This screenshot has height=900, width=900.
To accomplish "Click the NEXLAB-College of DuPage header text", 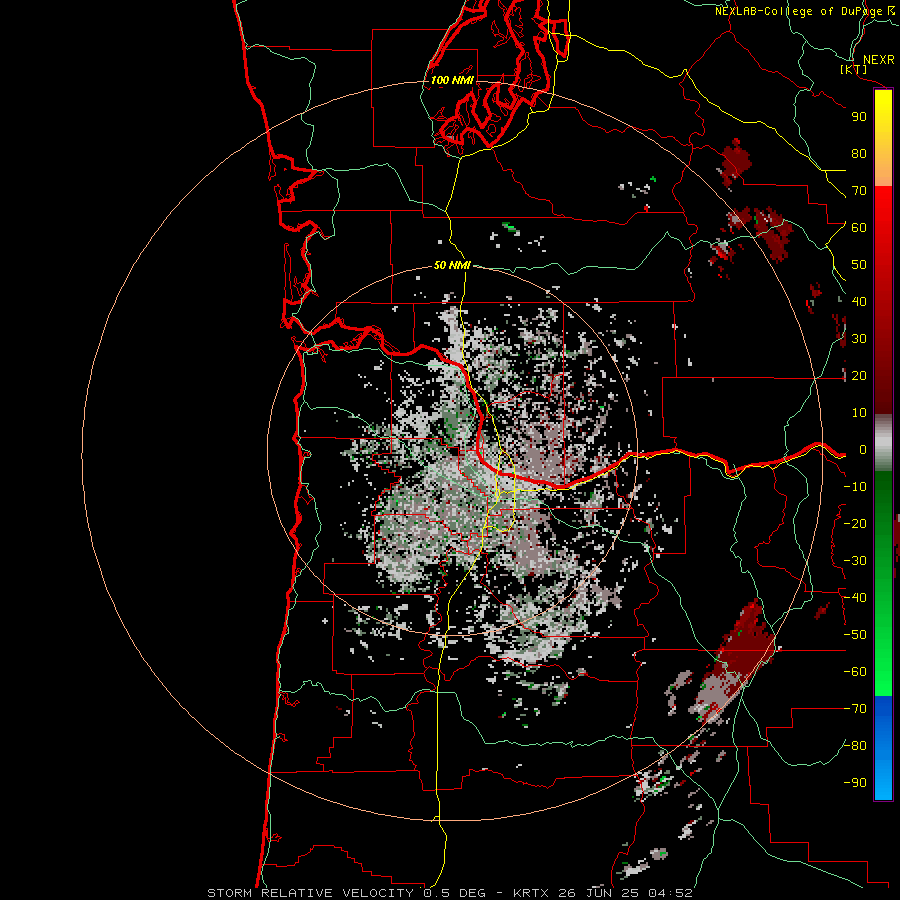I will (804, 11).
